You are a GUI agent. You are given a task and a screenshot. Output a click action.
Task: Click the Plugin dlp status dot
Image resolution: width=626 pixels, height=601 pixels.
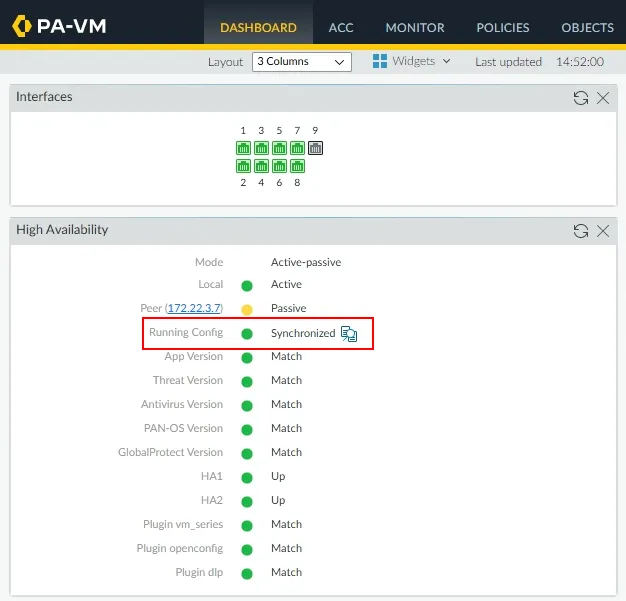point(247,574)
